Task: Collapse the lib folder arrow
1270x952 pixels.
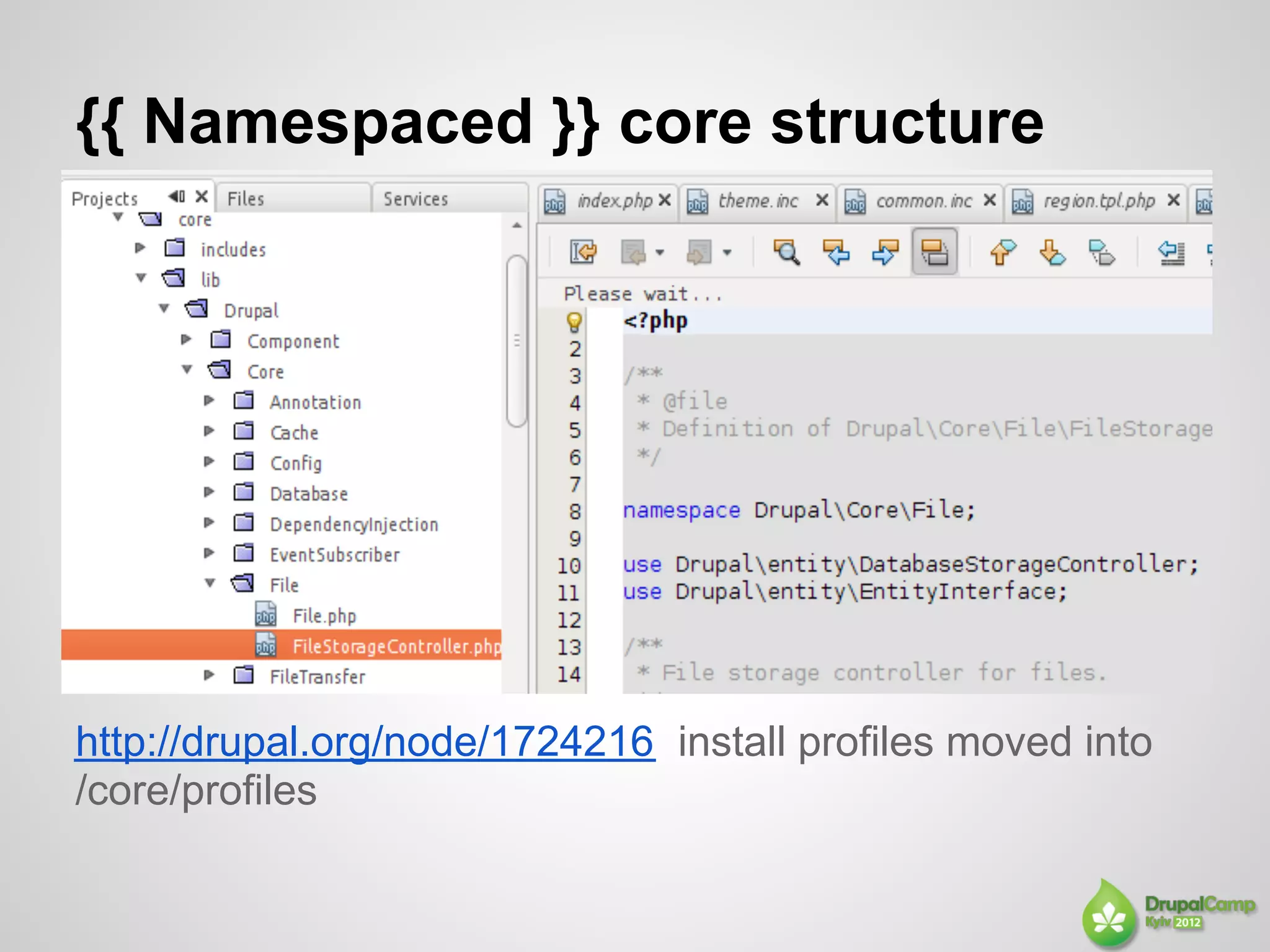Action: pos(141,278)
